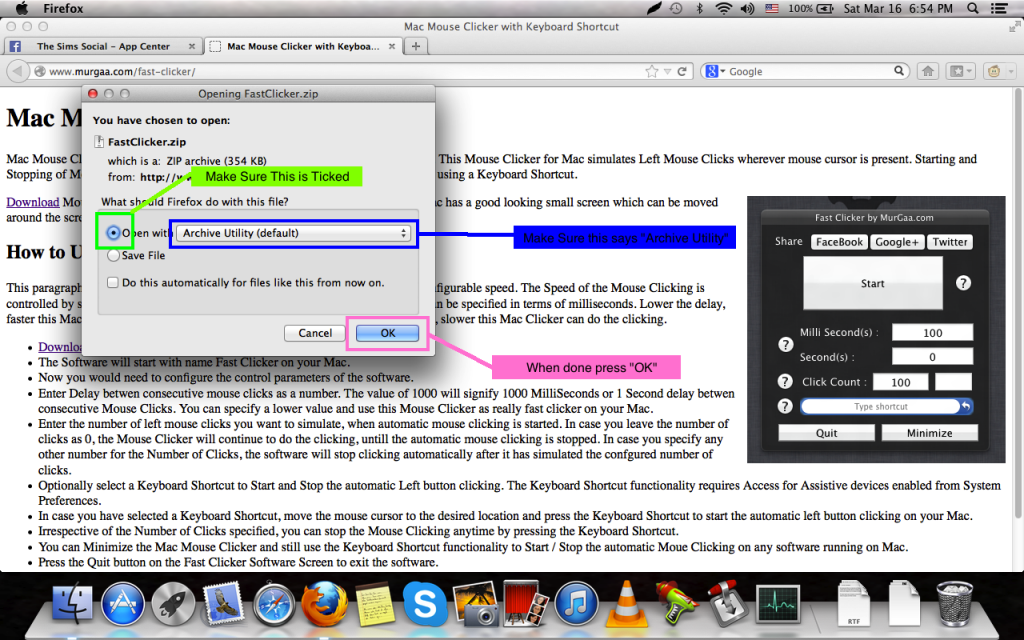Open iTunes from the Dock
This screenshot has height=640, width=1024.
click(x=575, y=603)
